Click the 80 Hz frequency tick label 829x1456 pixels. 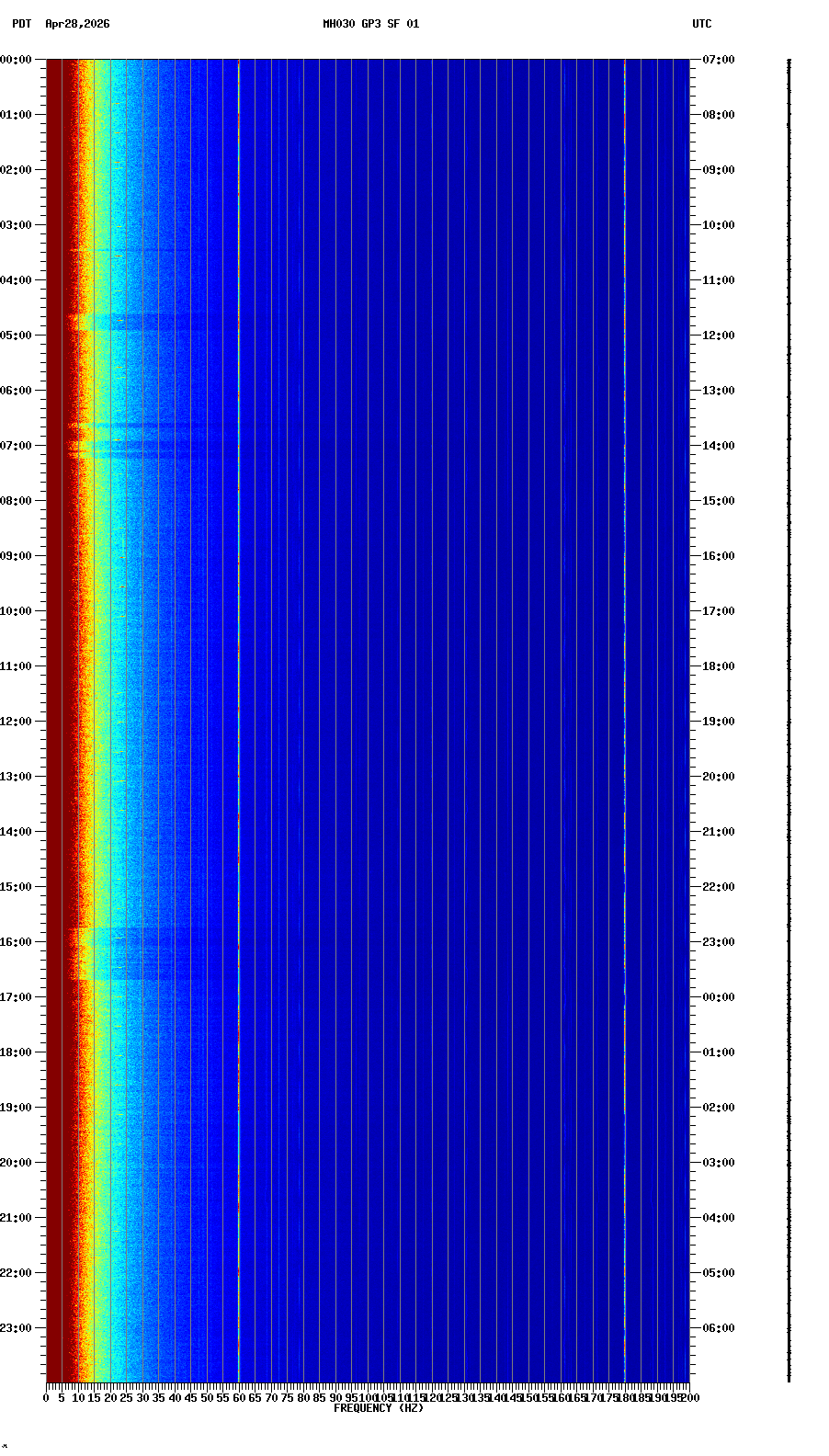tap(303, 1398)
